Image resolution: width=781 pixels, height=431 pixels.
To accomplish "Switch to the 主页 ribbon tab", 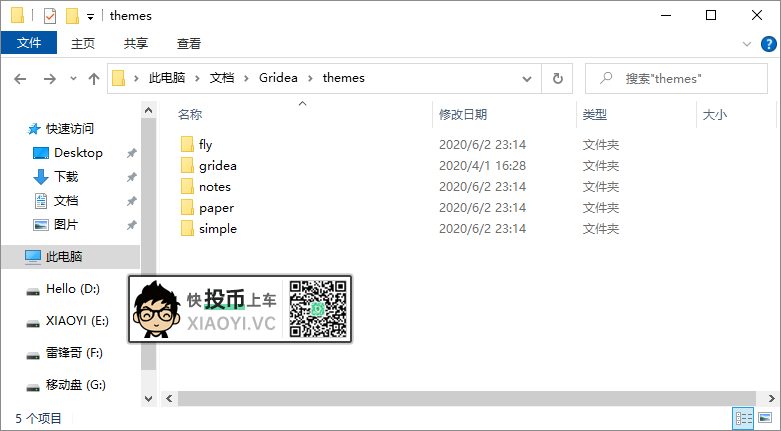I will (x=83, y=43).
